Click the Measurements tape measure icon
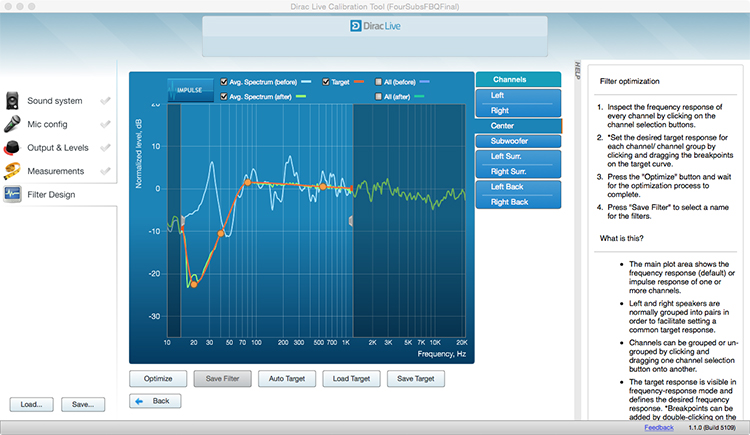 [12, 171]
